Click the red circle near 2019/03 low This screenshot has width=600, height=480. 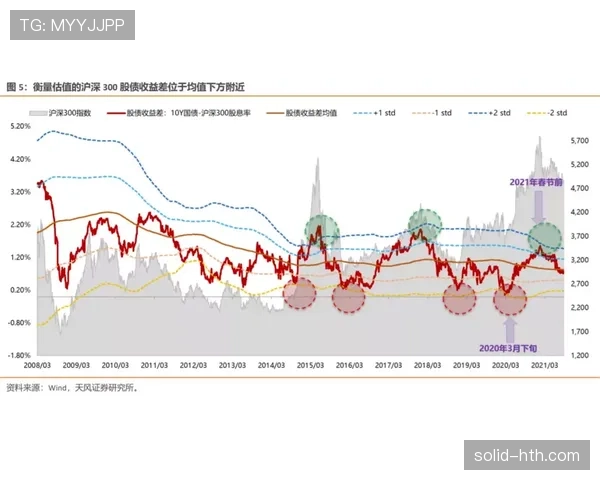[x=459, y=299]
